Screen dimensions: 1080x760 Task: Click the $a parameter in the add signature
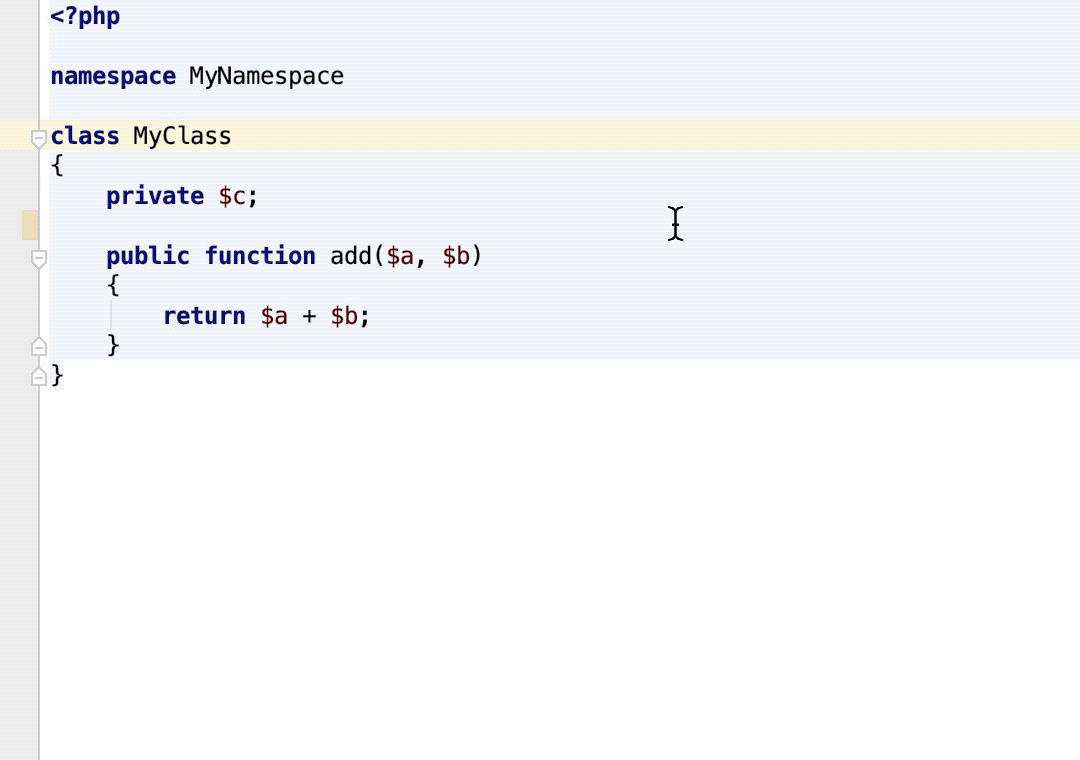click(x=400, y=256)
